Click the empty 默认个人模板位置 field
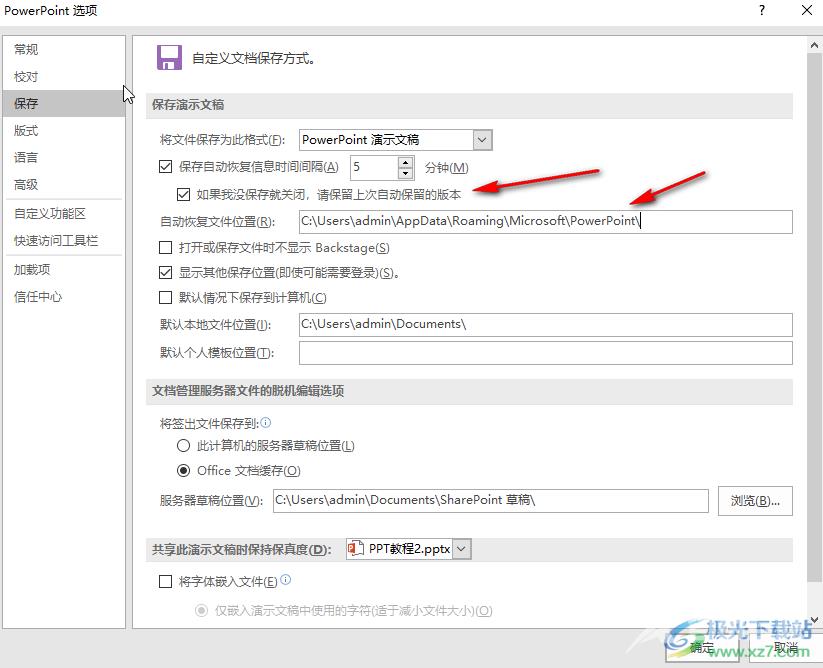Viewport: 823px width, 668px height. point(545,353)
